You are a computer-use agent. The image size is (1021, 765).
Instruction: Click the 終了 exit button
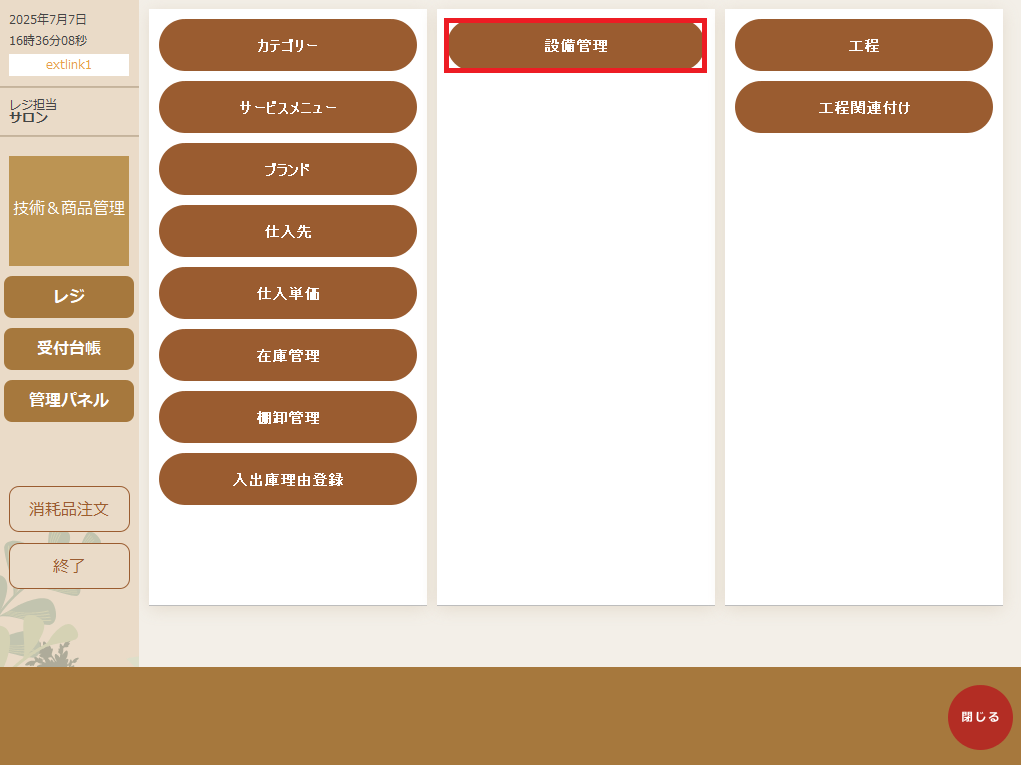pyautogui.click(x=69, y=566)
